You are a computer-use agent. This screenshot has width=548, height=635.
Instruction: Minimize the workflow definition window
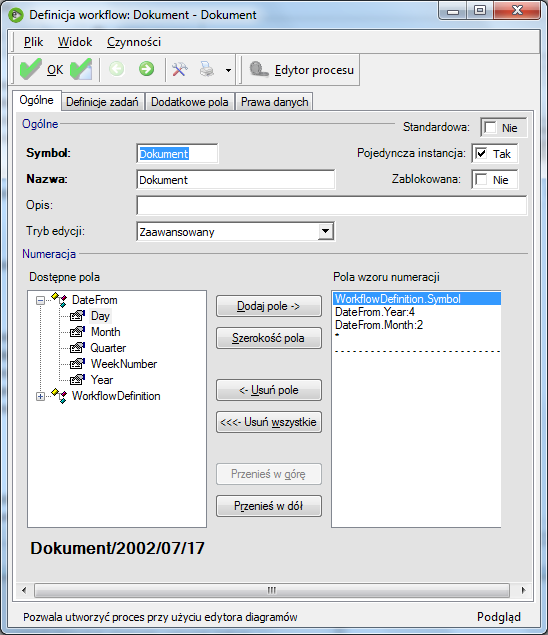(453, 11)
